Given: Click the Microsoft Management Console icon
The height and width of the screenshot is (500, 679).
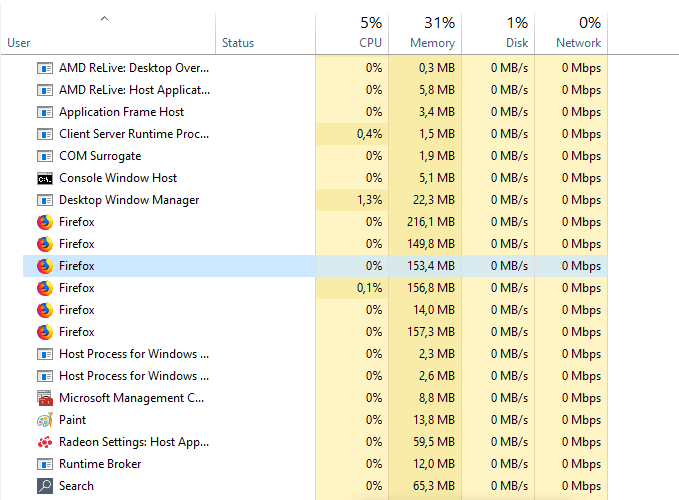Looking at the screenshot, I should point(45,398).
